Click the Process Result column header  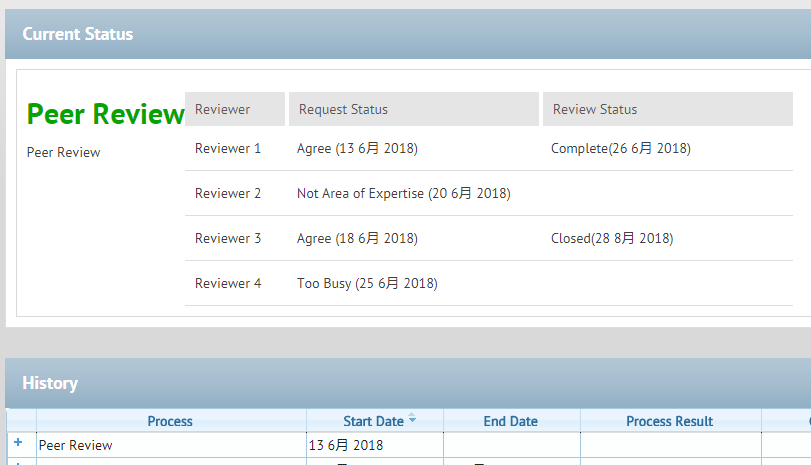click(669, 421)
